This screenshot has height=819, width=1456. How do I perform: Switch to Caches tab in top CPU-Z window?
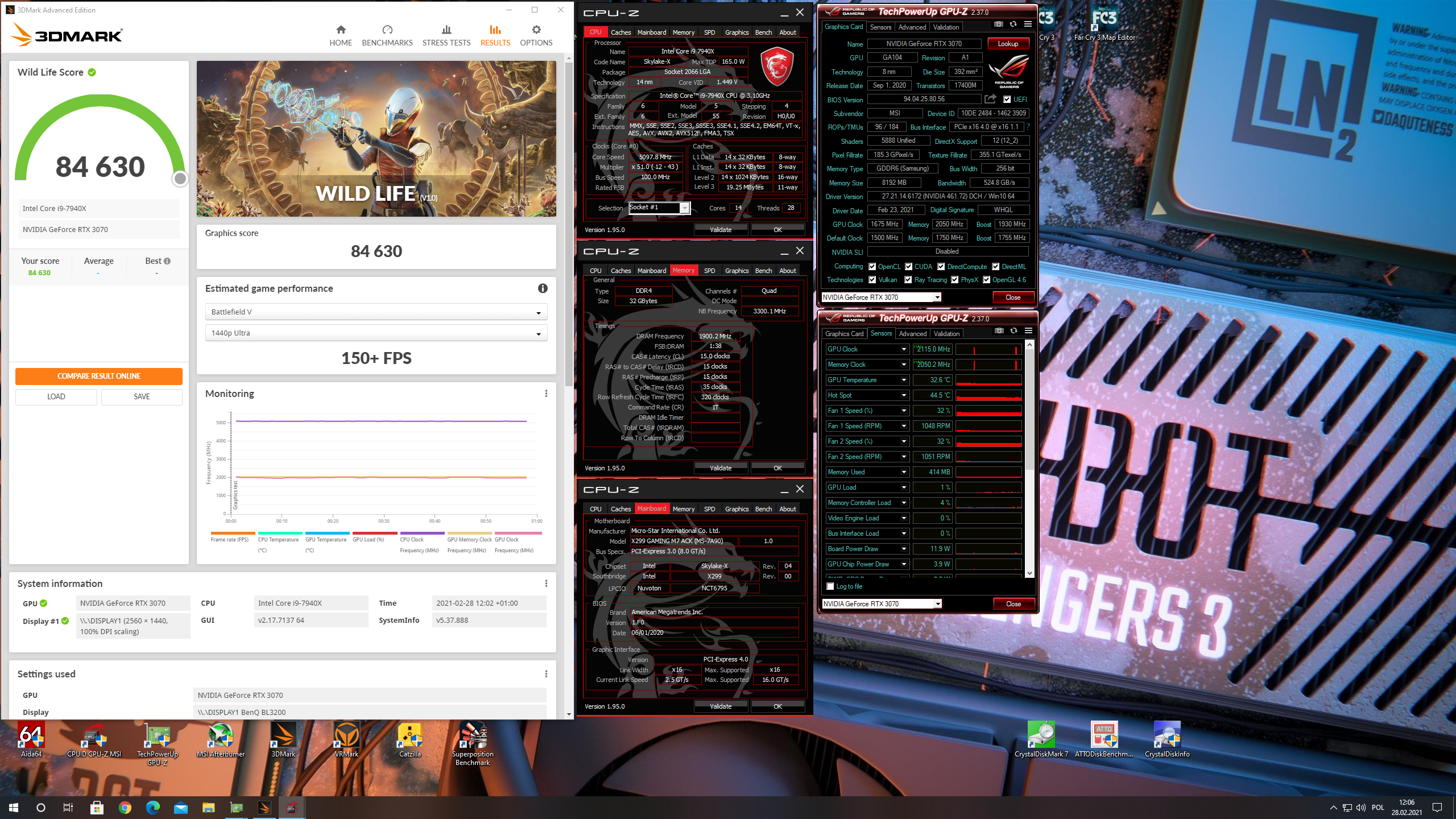click(x=621, y=32)
